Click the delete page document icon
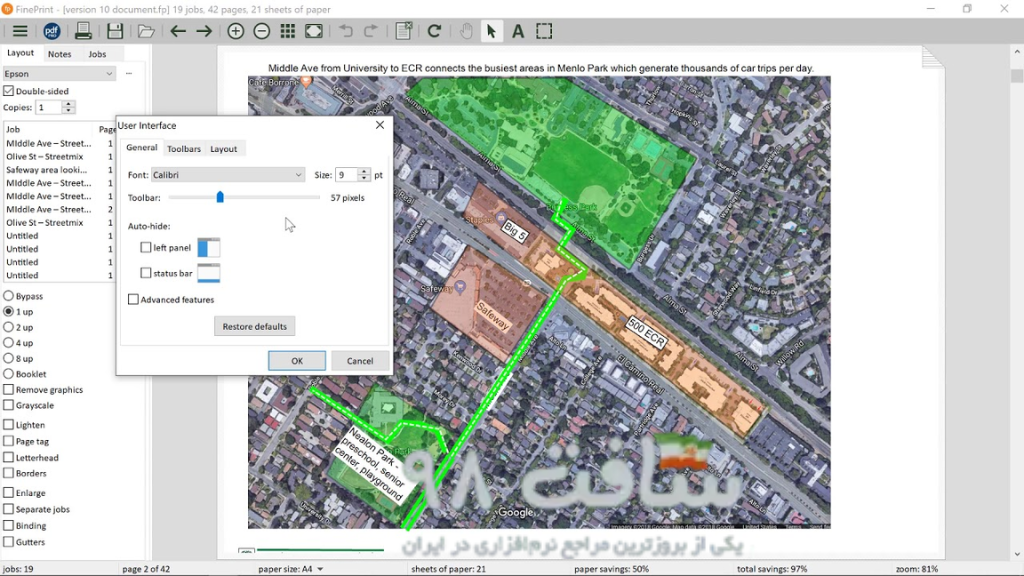1024x576 pixels. 404,31
